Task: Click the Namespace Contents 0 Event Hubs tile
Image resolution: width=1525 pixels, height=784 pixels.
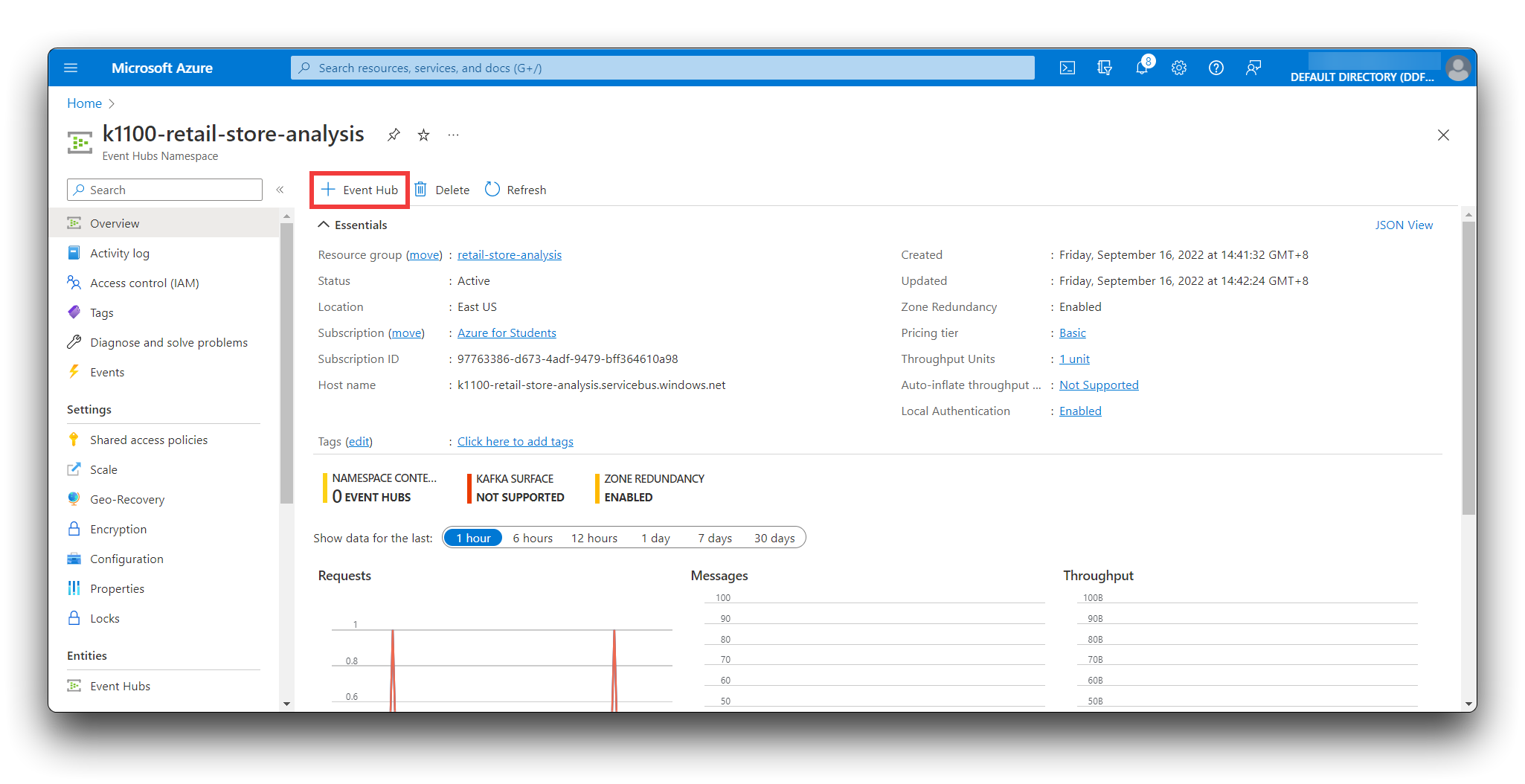Action: [x=381, y=488]
